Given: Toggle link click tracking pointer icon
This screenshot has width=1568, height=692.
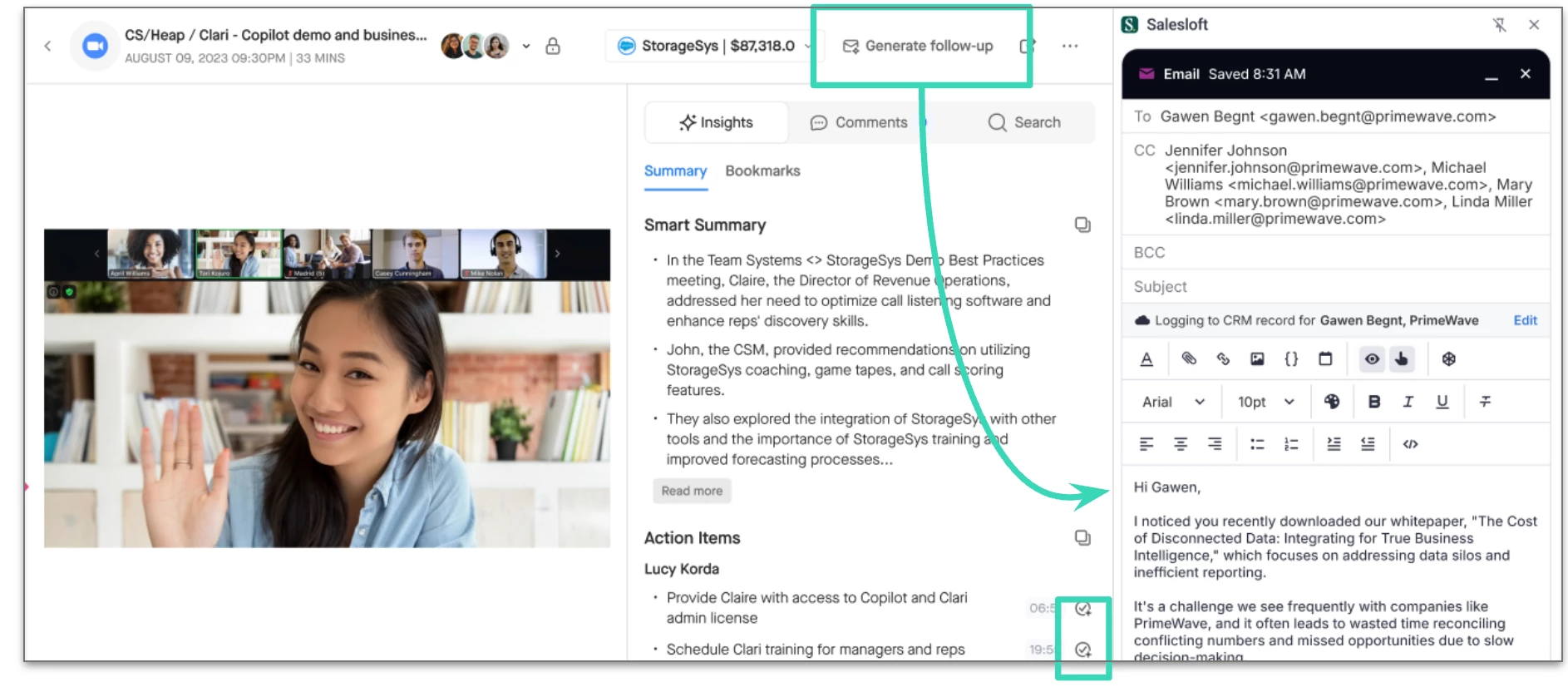Looking at the screenshot, I should (1402, 358).
